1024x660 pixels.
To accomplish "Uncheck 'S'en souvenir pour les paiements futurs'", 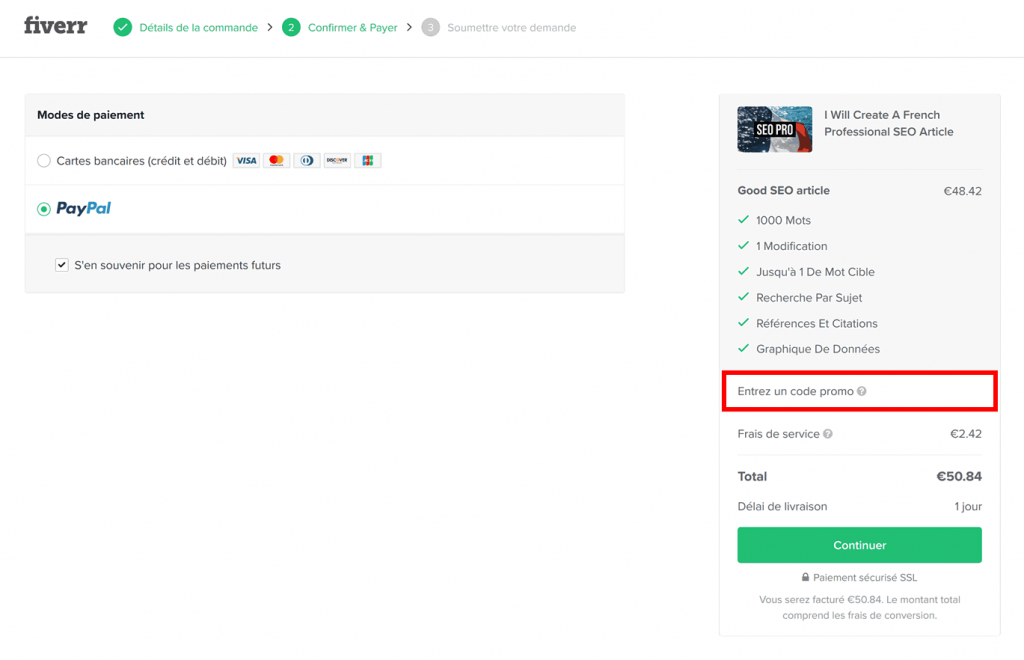I will pos(61,265).
